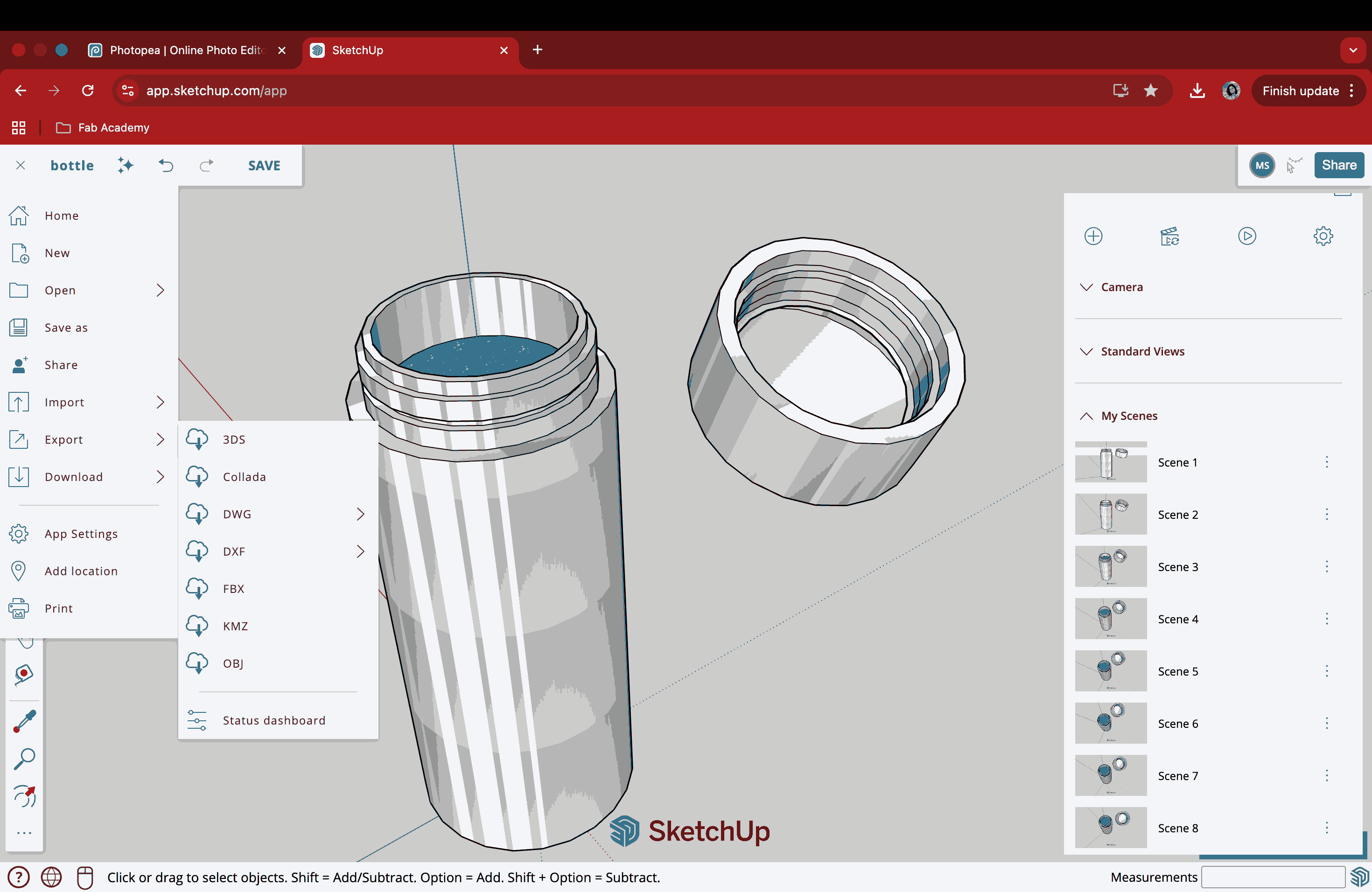Click the Add Scene plus icon

tap(1093, 236)
